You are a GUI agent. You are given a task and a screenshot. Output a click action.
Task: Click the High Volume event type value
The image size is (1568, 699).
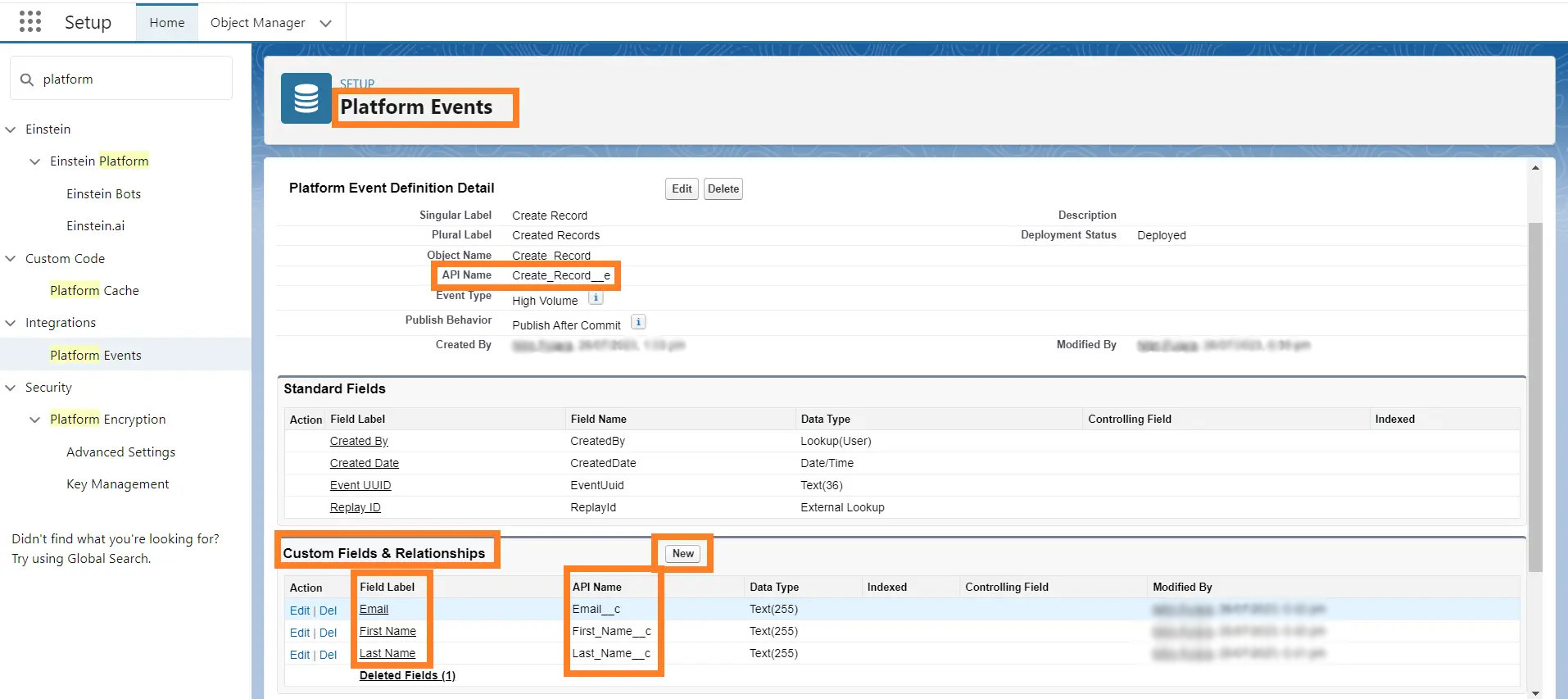click(x=545, y=302)
